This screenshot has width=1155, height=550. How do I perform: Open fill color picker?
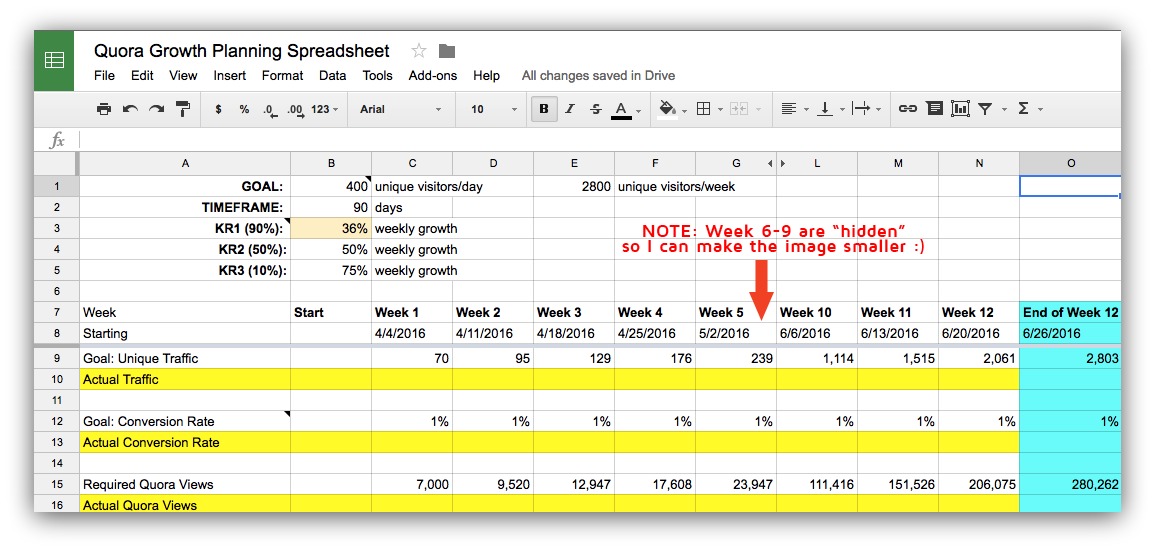[667, 110]
